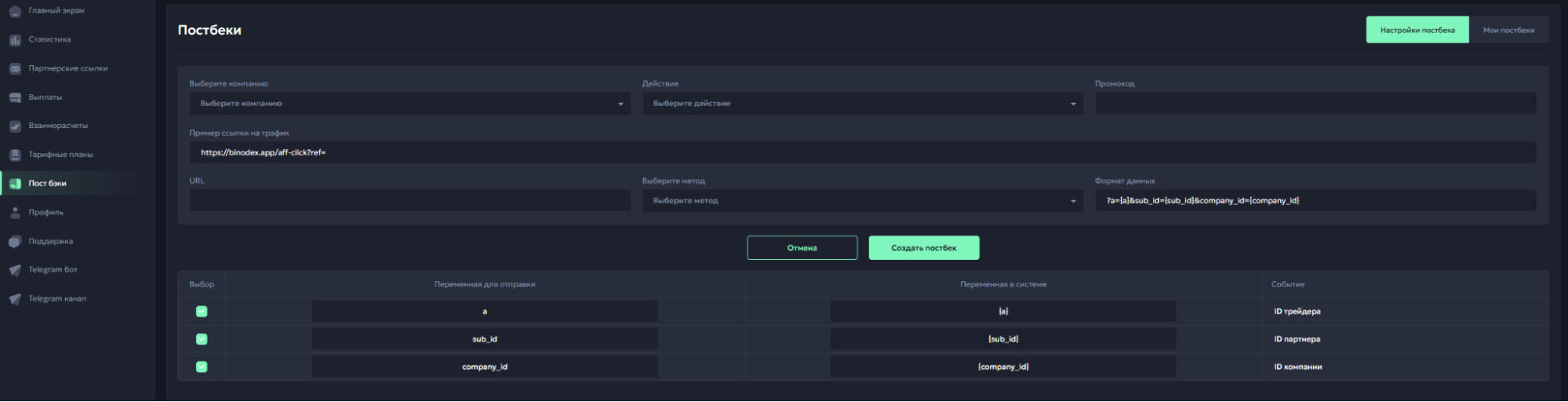Click the Взаиморасчеты sidebar icon
The image size is (1568, 402).
click(15, 126)
